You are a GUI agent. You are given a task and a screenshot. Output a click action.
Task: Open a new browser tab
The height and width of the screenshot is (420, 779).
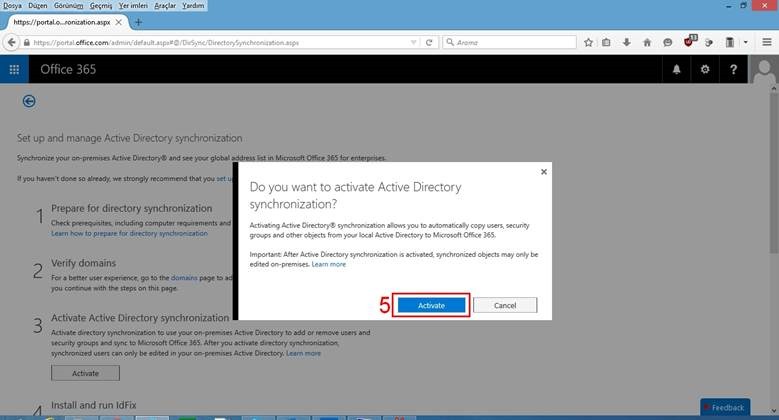[139, 22]
